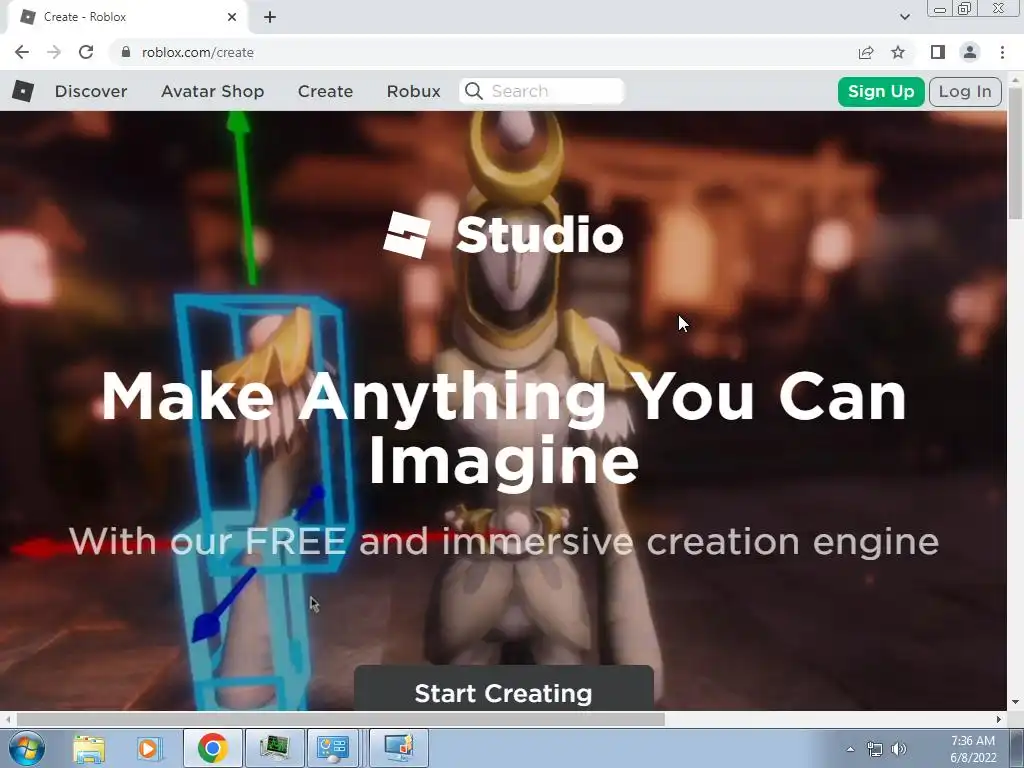Click the padlock site security icon
Screen dimensions: 1024x768
click(x=126, y=52)
